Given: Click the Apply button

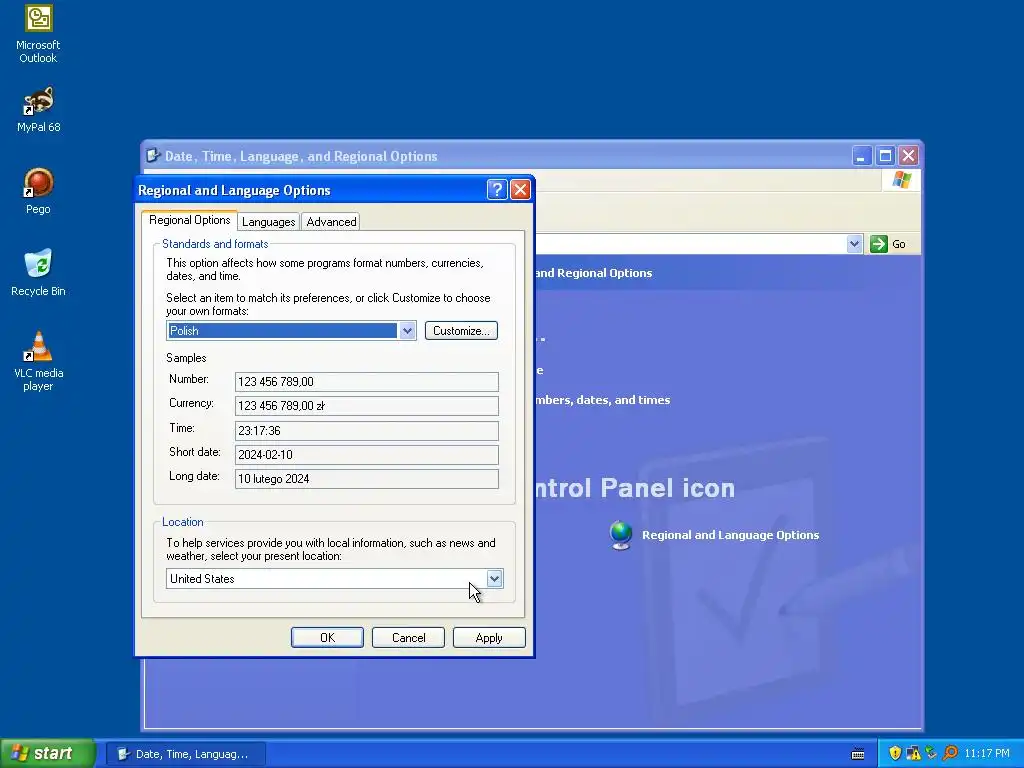Looking at the screenshot, I should click(x=489, y=637).
